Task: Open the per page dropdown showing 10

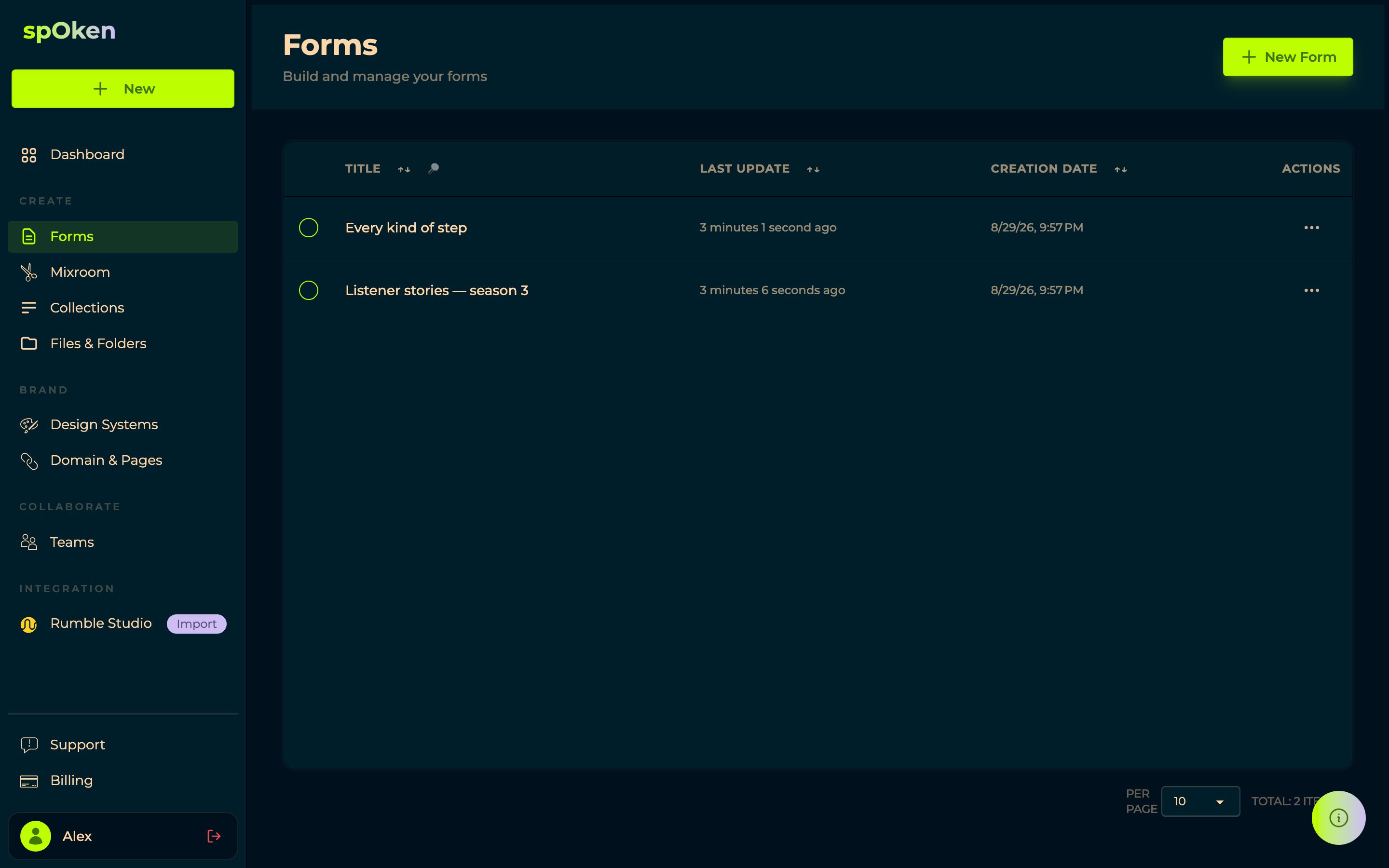Action: [x=1200, y=801]
